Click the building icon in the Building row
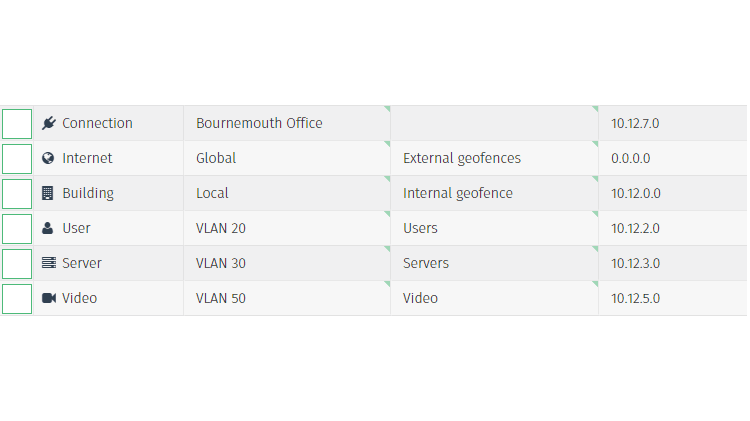Image resolution: width=750 pixels, height=421 pixels. (x=48, y=193)
